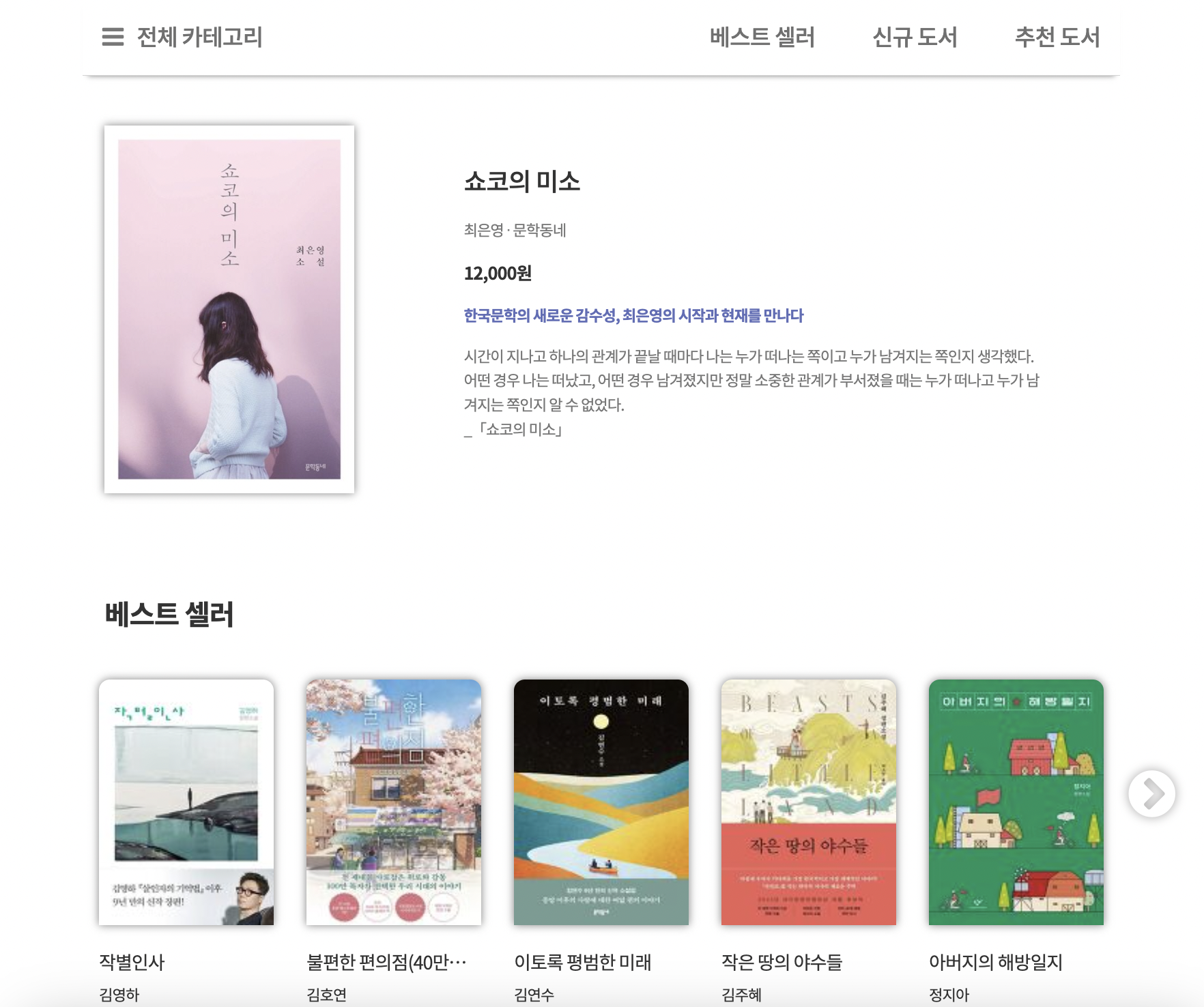Image resolution: width=1204 pixels, height=1007 pixels.
Task: Open the hamburger menu icon
Action: tap(113, 37)
